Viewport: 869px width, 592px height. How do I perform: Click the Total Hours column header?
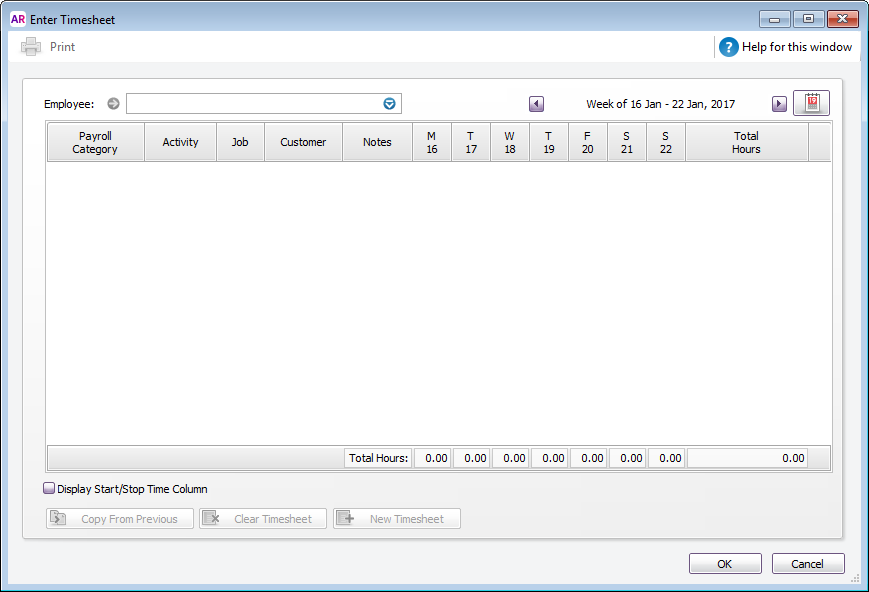click(746, 142)
